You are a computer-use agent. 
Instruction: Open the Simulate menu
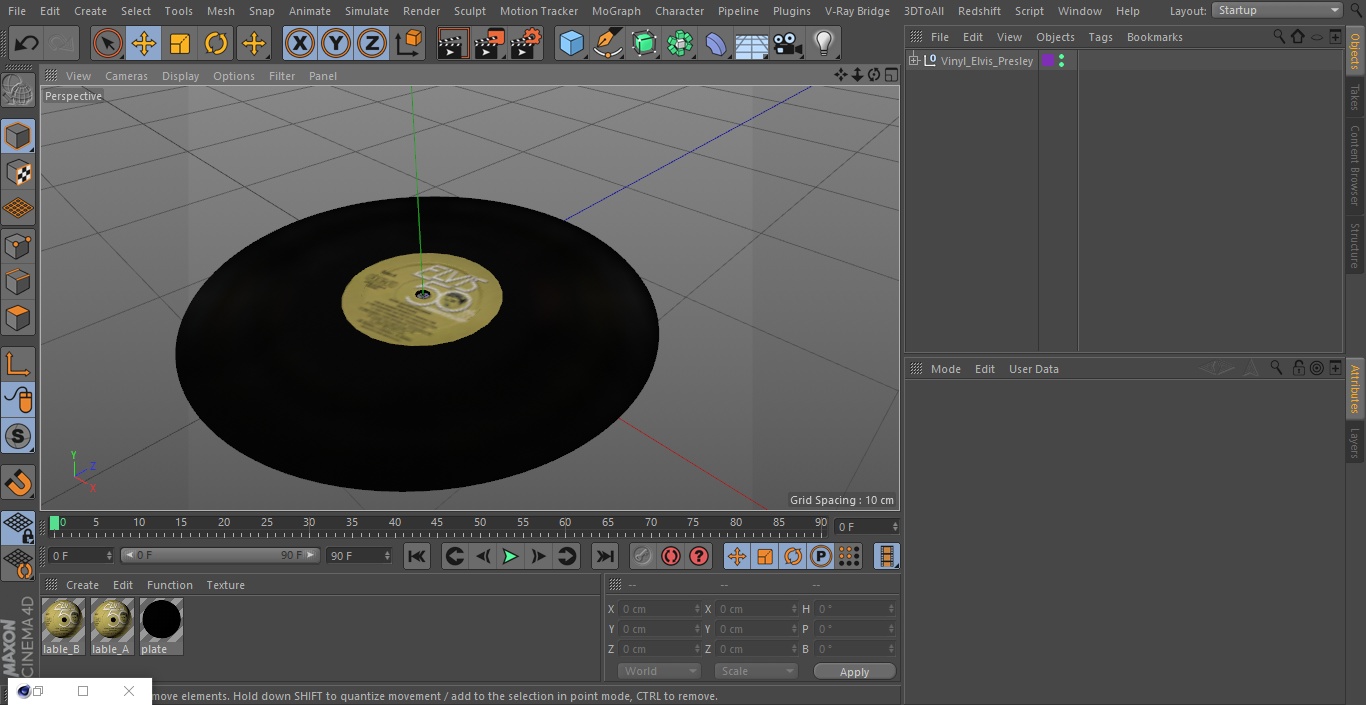tap(367, 11)
